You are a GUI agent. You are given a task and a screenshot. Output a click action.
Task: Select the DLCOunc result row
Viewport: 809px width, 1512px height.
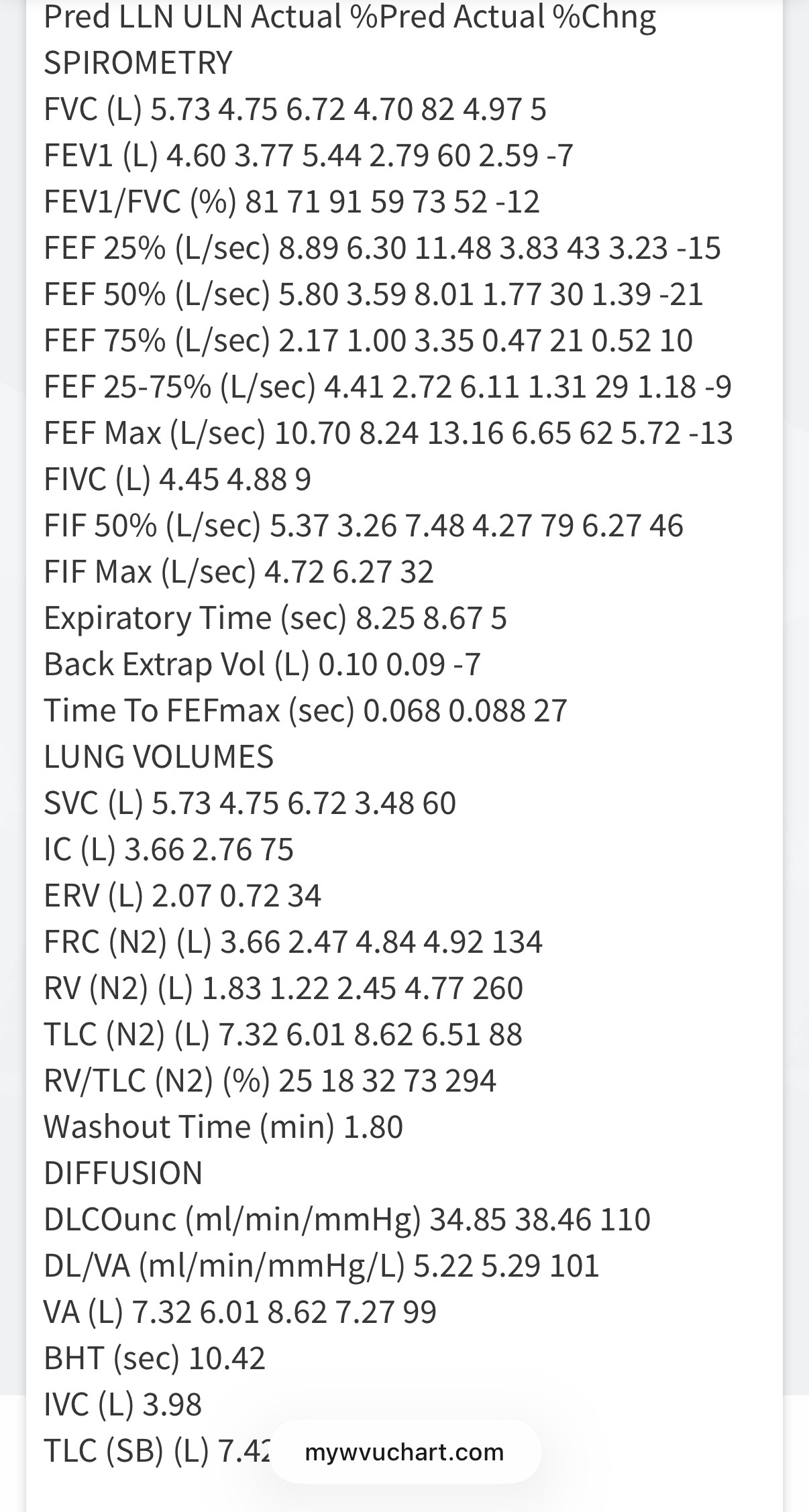click(347, 1220)
